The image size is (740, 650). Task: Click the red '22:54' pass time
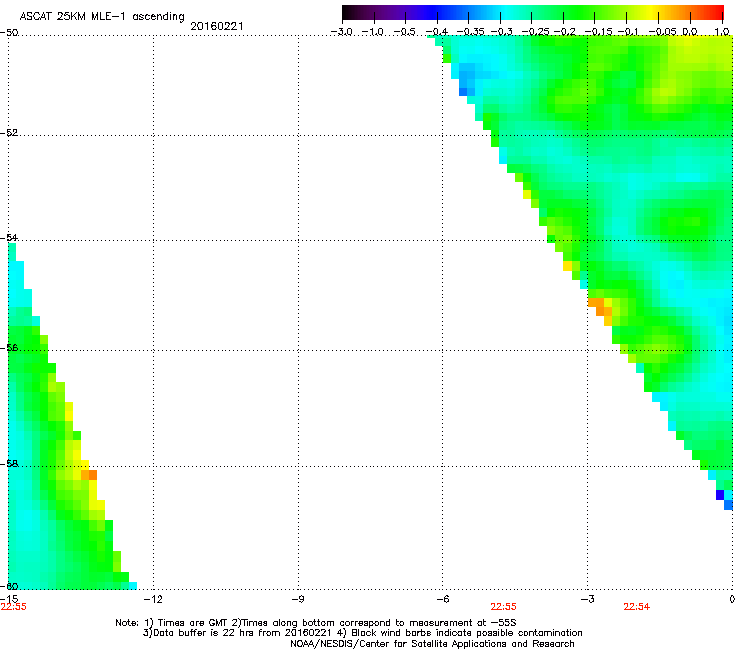coord(637,607)
